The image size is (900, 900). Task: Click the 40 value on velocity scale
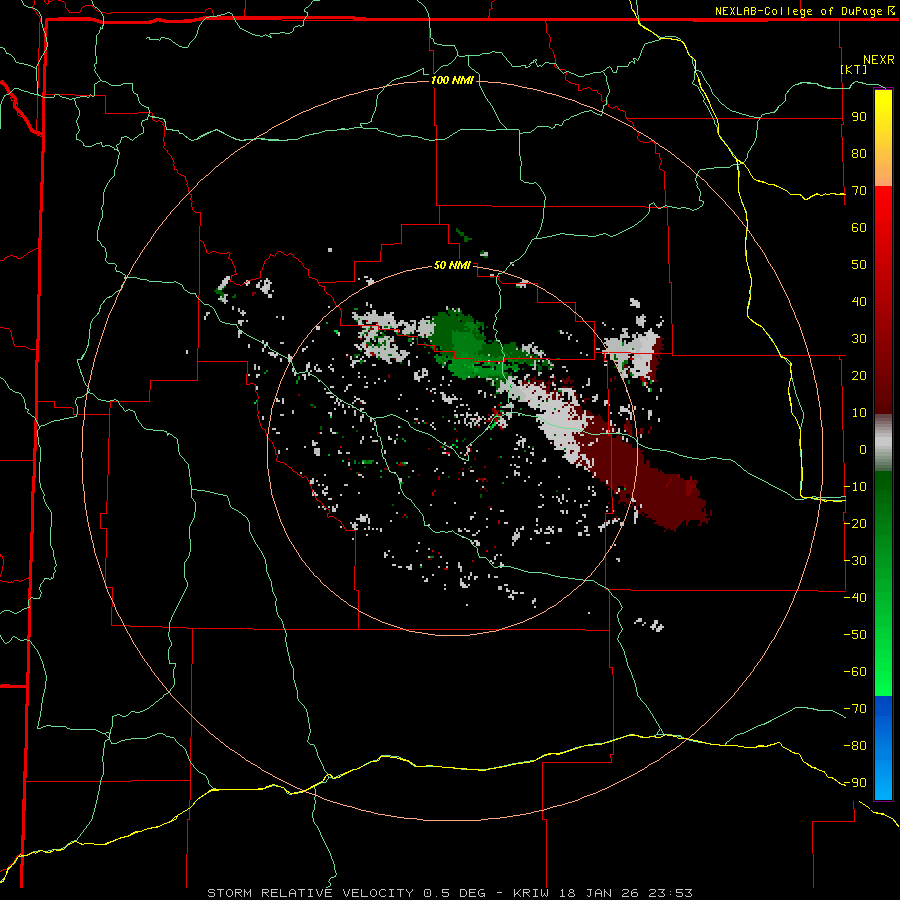pos(859,301)
